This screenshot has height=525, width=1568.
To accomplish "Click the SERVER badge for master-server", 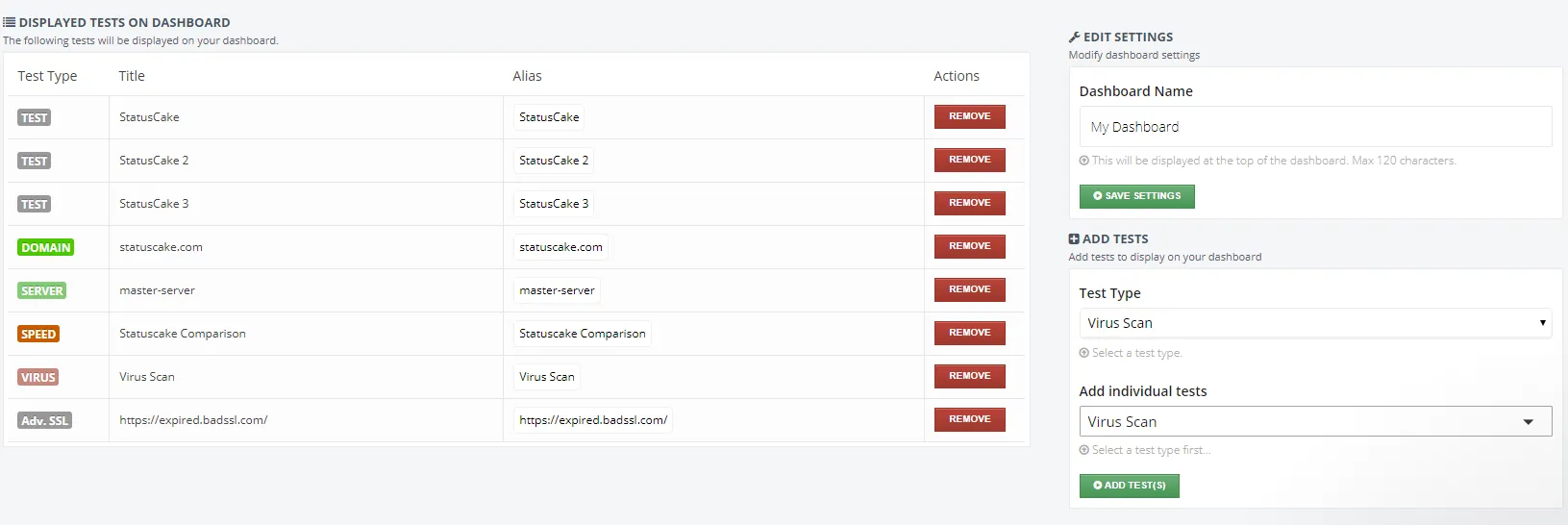I will [42, 290].
